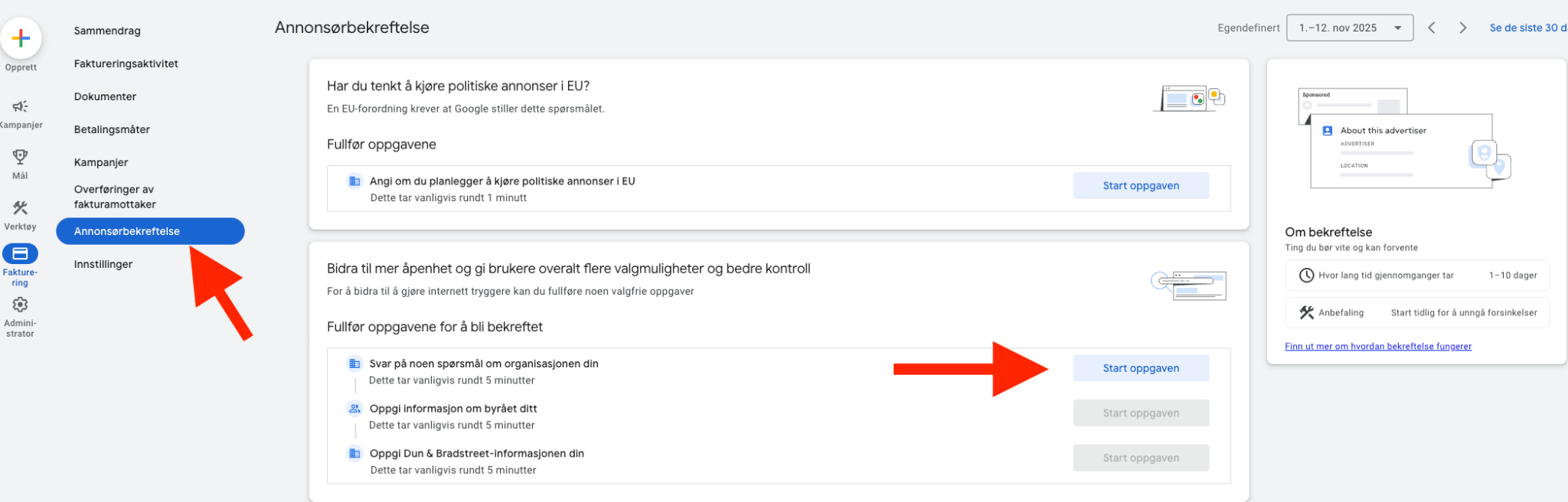
Task: Open Kampanjer megaphone icon in sidebar
Action: tap(21, 106)
